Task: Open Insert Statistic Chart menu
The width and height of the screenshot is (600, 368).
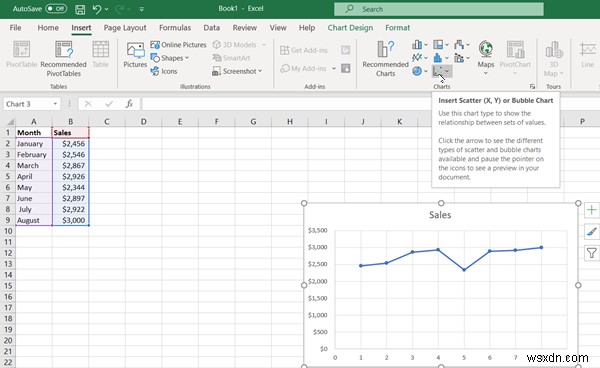Action: point(440,58)
